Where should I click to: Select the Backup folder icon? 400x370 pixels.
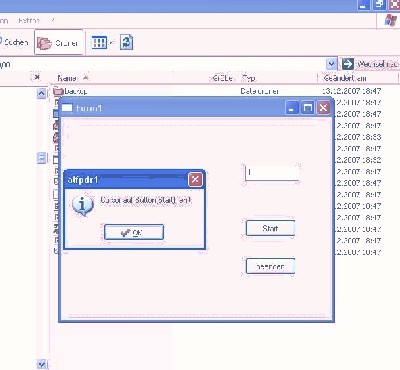click(58, 91)
